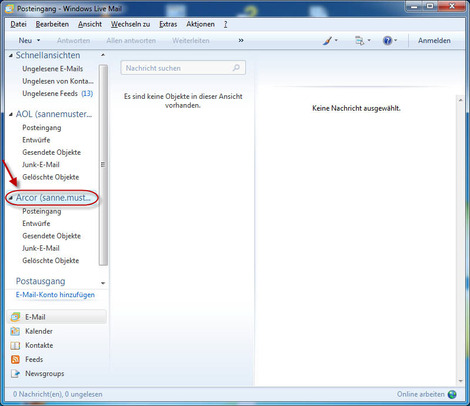The height and width of the screenshot is (406, 470).
Task: Click the Online arbeiten globe icon
Action: (452, 394)
